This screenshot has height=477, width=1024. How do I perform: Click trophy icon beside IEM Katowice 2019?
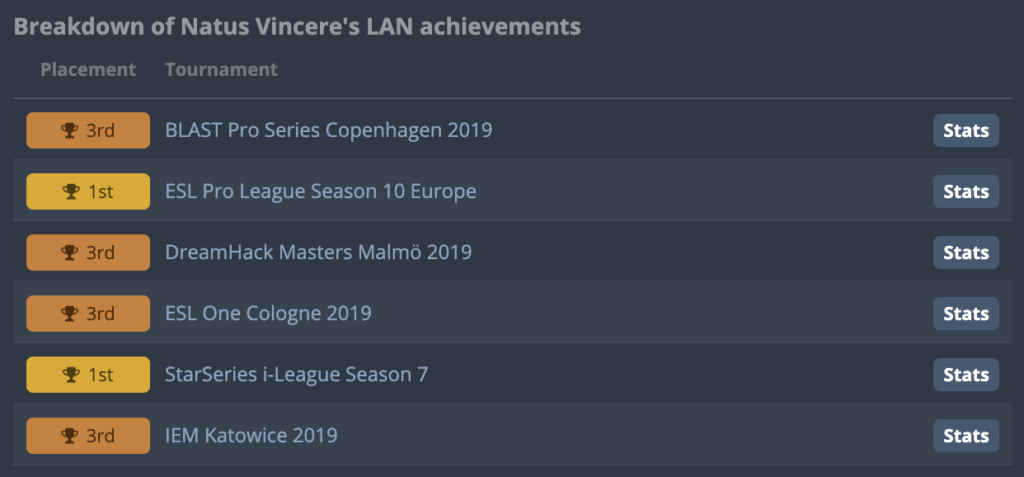point(70,436)
